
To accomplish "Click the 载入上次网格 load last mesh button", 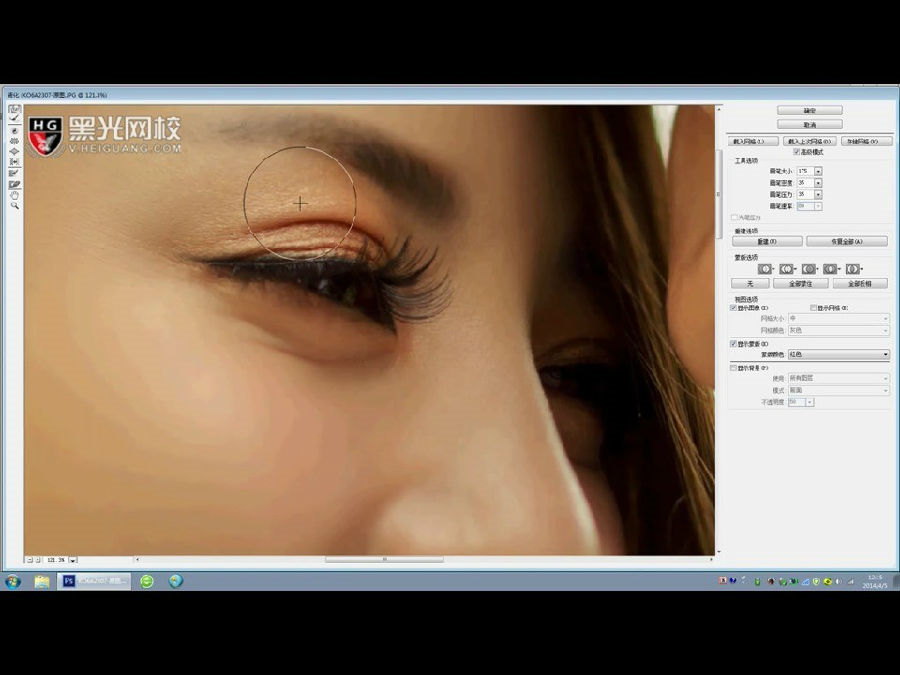I will click(x=809, y=141).
